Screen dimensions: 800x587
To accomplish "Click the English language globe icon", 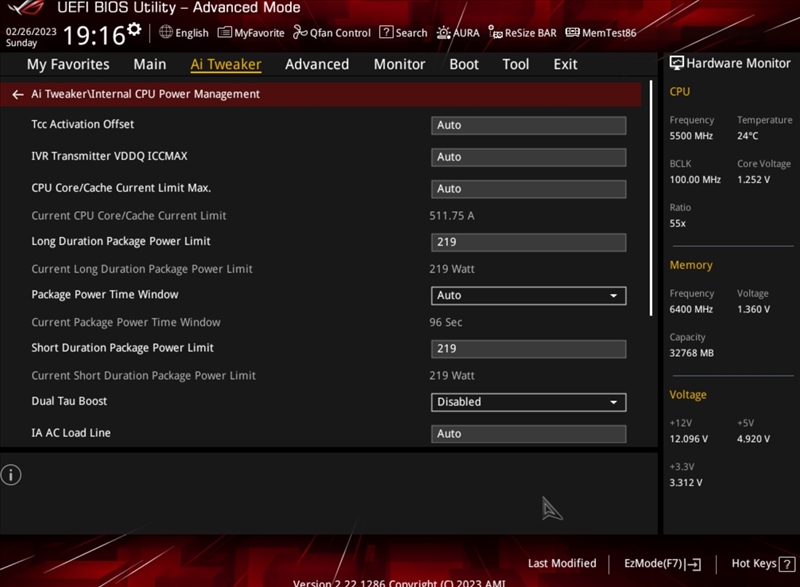I will coord(166,32).
